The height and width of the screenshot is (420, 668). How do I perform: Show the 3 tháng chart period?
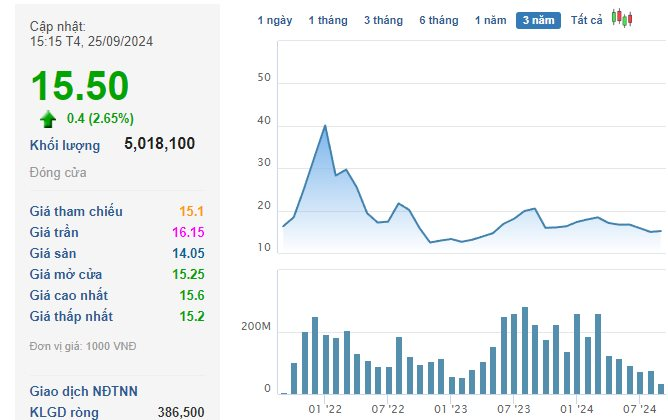tap(383, 20)
